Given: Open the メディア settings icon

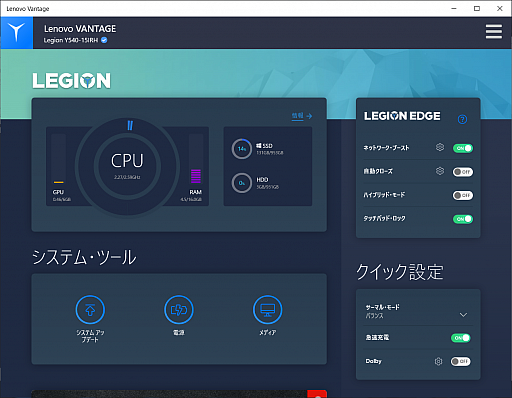Looking at the screenshot, I should click(268, 310).
